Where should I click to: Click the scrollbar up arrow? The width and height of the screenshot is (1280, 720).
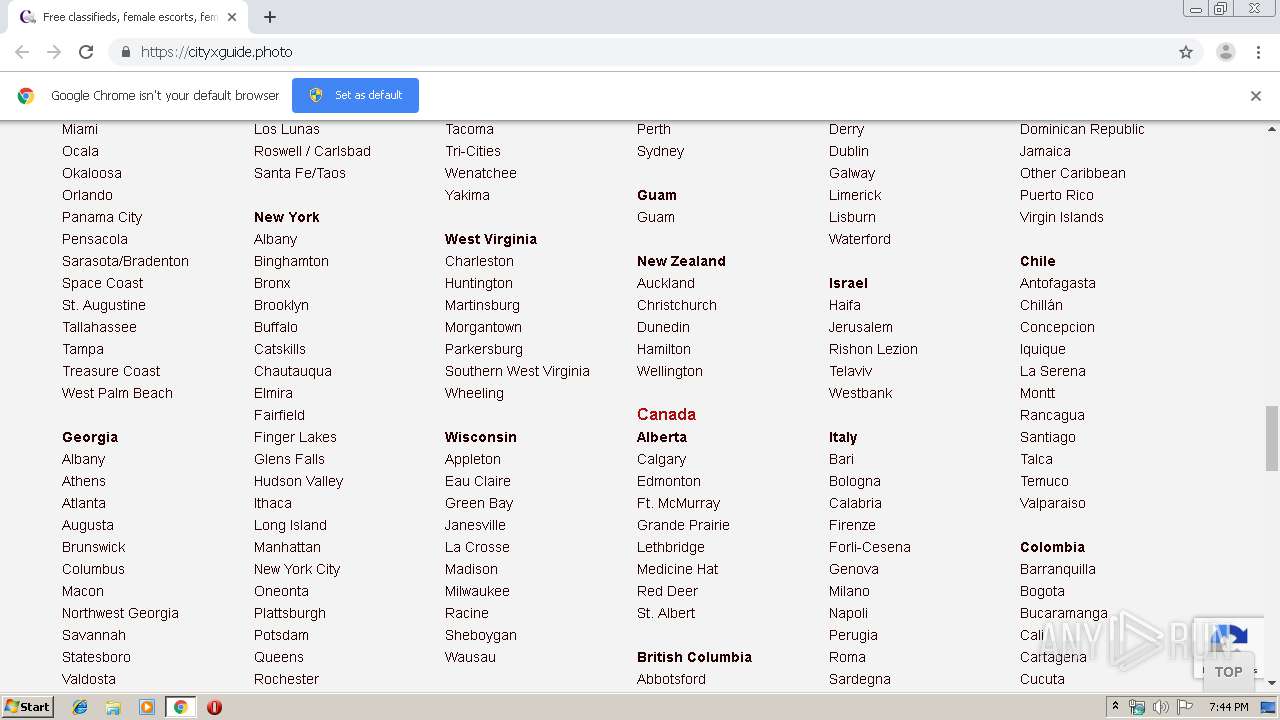tap(1272, 129)
